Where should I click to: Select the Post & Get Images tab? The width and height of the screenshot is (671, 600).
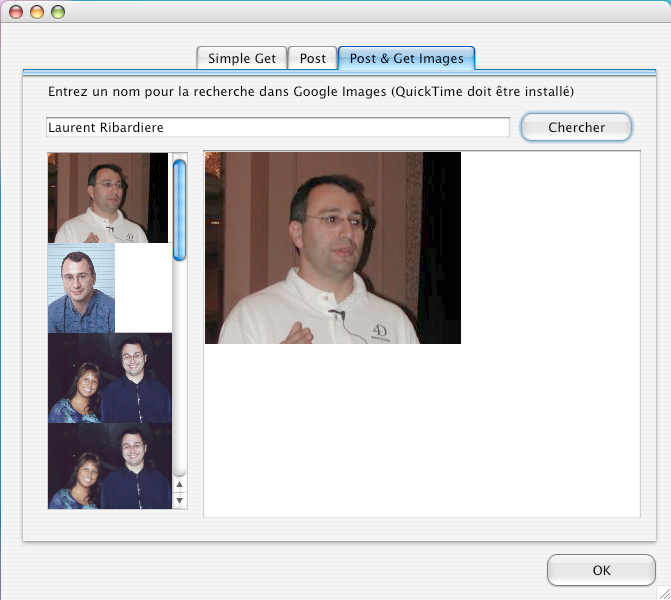point(406,58)
